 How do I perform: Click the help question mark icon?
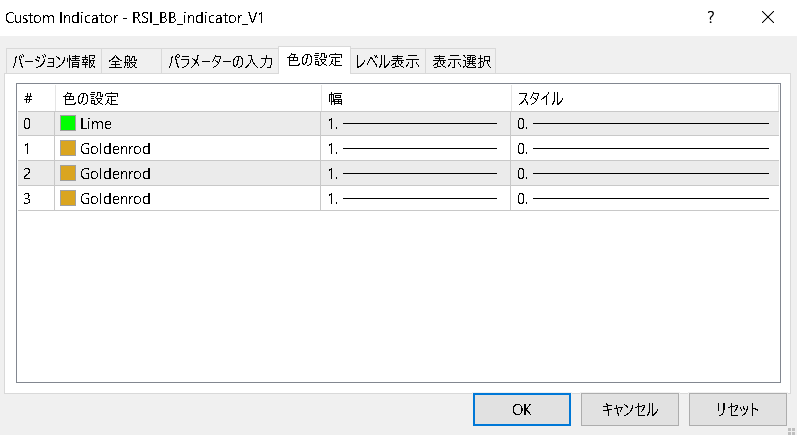pyautogui.click(x=711, y=17)
